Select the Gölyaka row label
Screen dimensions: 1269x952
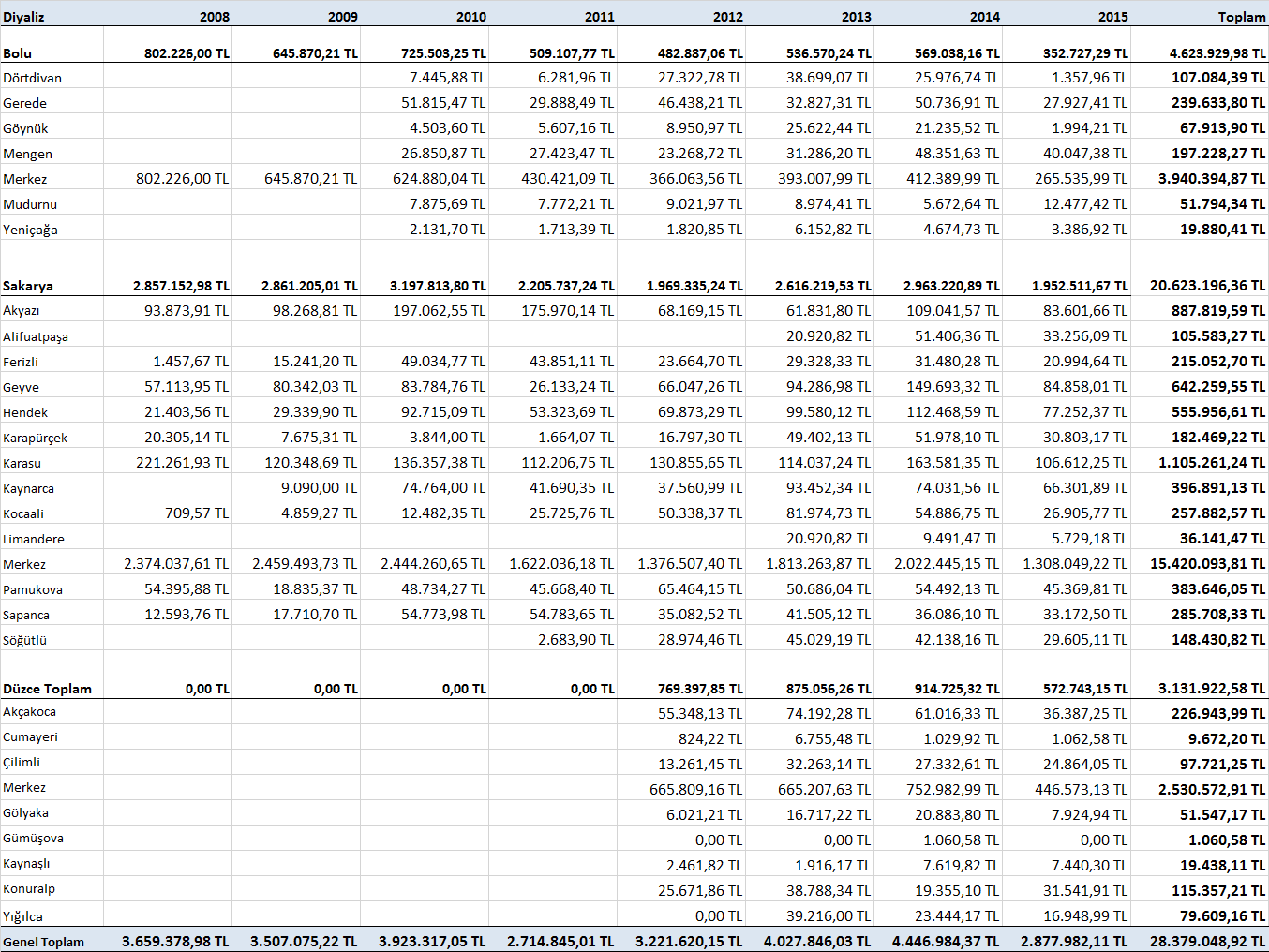coord(25,813)
